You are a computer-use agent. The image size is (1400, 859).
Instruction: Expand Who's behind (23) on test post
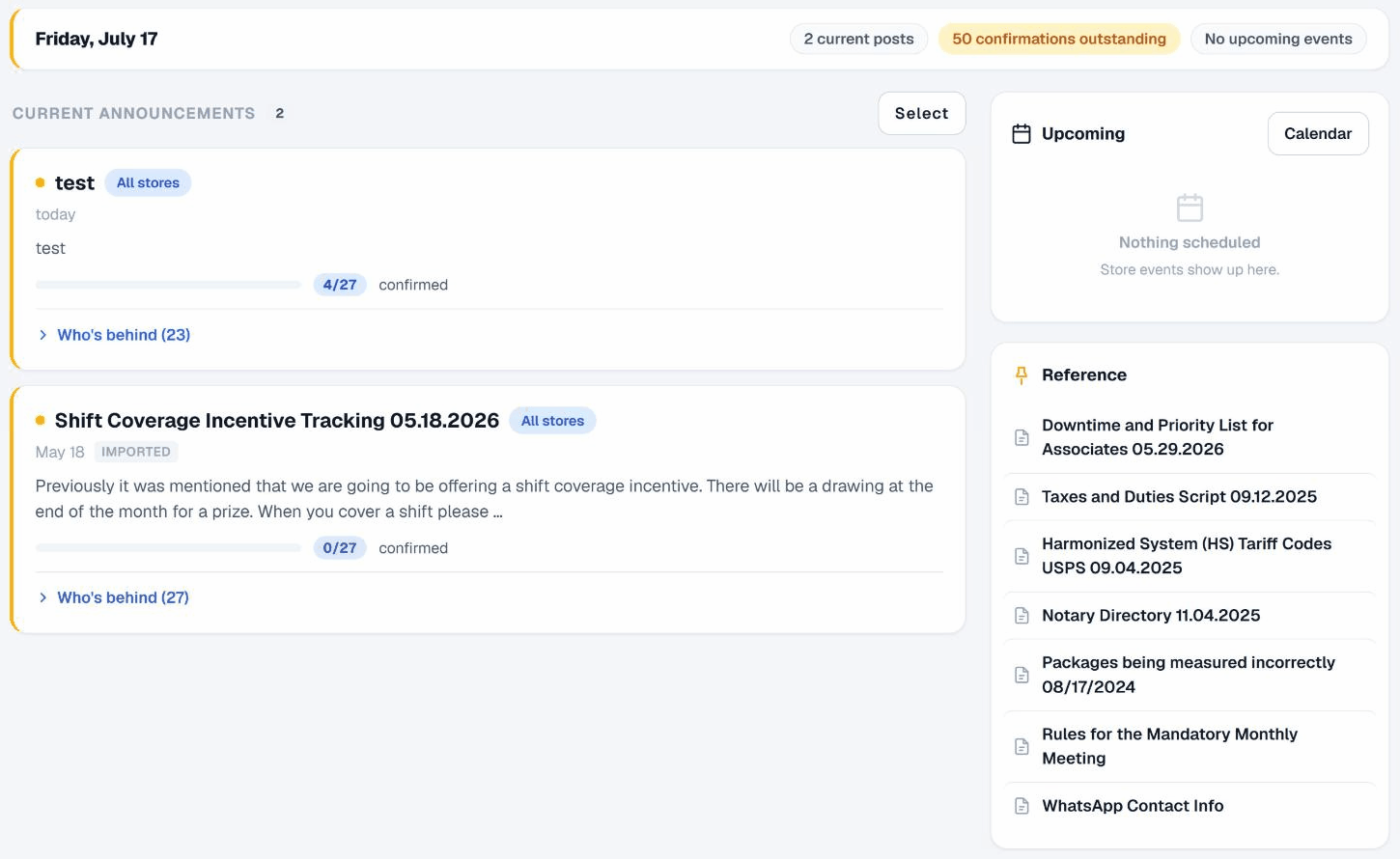tap(114, 335)
